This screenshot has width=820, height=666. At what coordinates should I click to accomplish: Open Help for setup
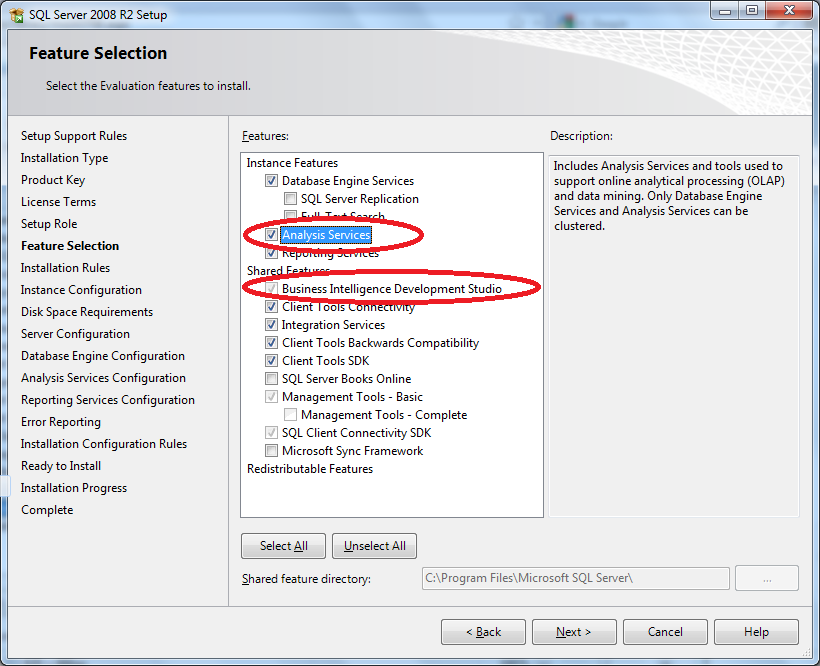[x=756, y=632]
